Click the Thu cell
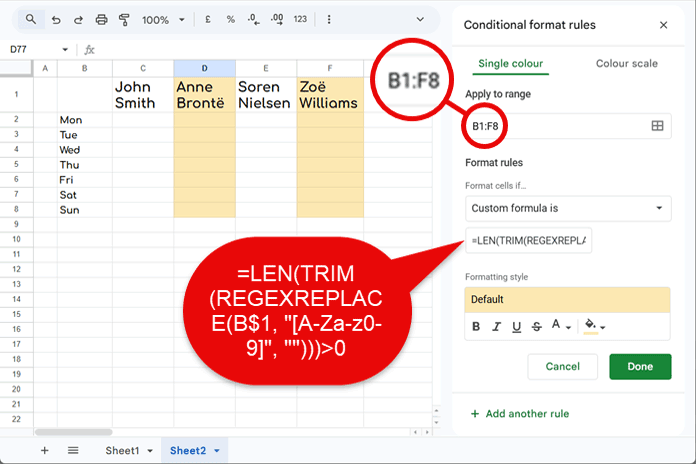The width and height of the screenshot is (696, 464). (x=84, y=165)
